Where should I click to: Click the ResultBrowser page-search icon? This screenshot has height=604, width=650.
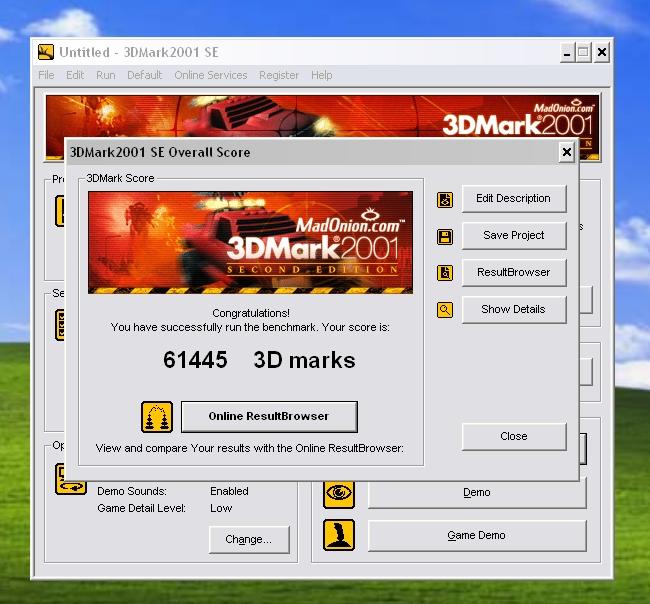point(445,273)
